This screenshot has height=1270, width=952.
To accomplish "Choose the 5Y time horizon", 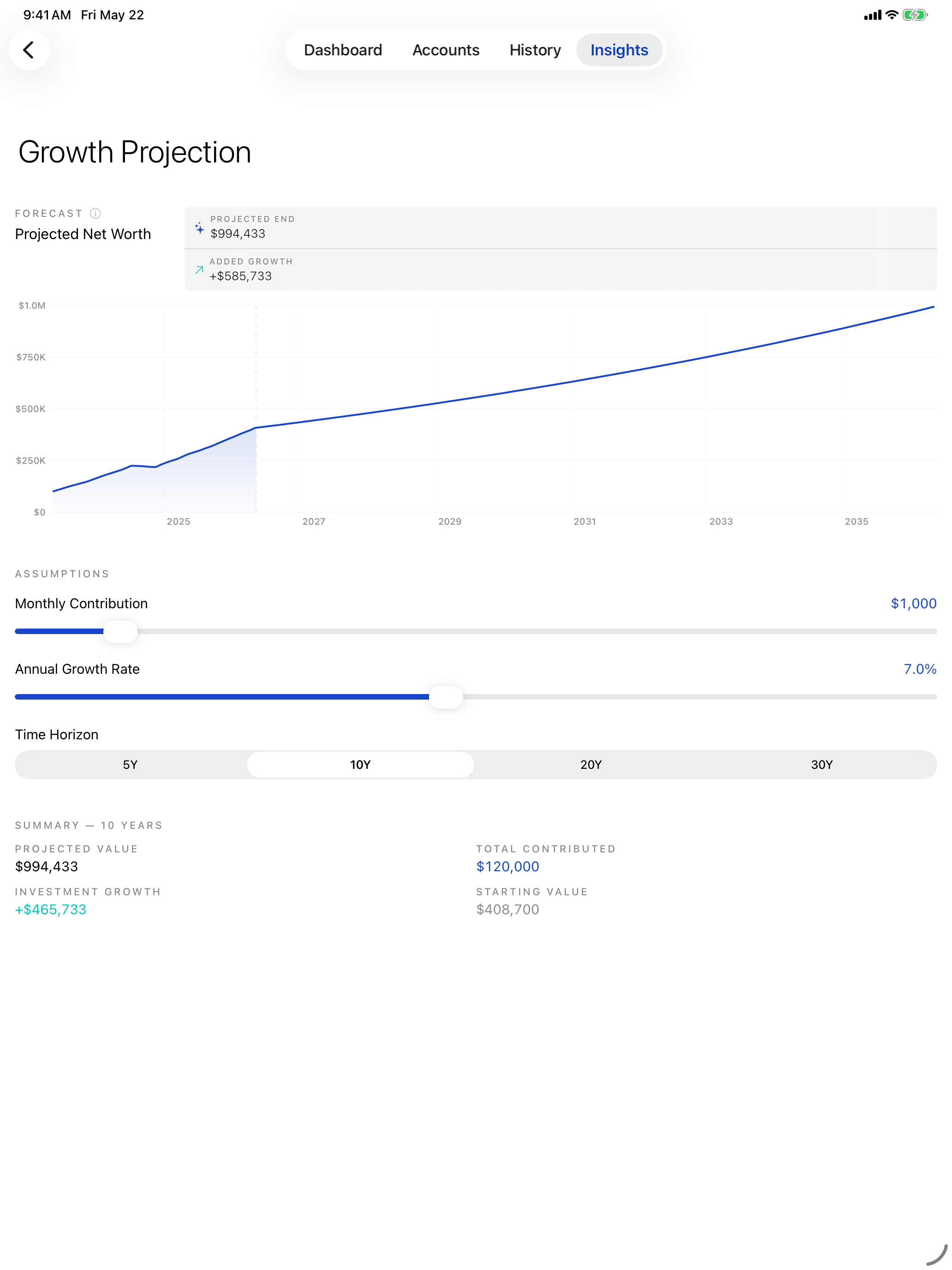I will pyautogui.click(x=130, y=764).
